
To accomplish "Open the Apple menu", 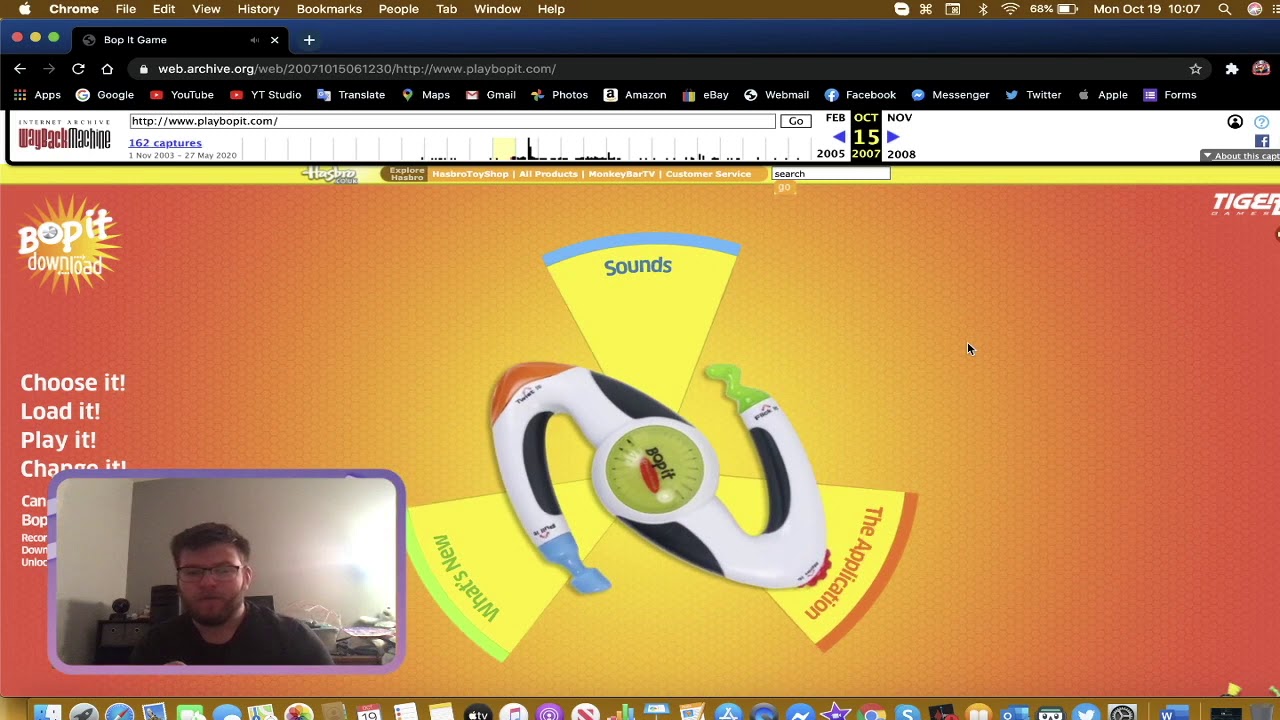I will point(24,9).
